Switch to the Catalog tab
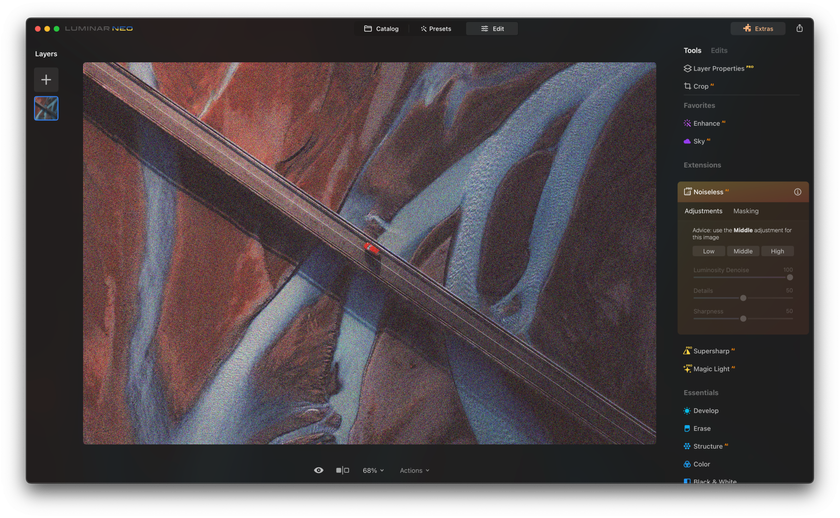The height and width of the screenshot is (518, 840). tap(381, 29)
